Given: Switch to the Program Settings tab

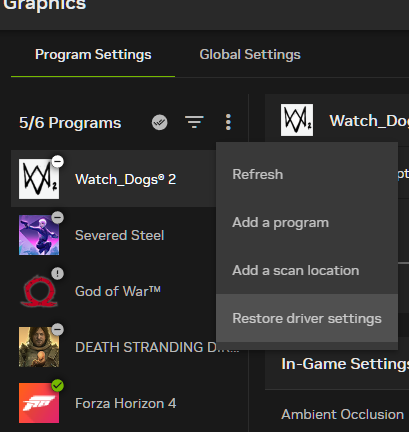Looking at the screenshot, I should point(93,55).
